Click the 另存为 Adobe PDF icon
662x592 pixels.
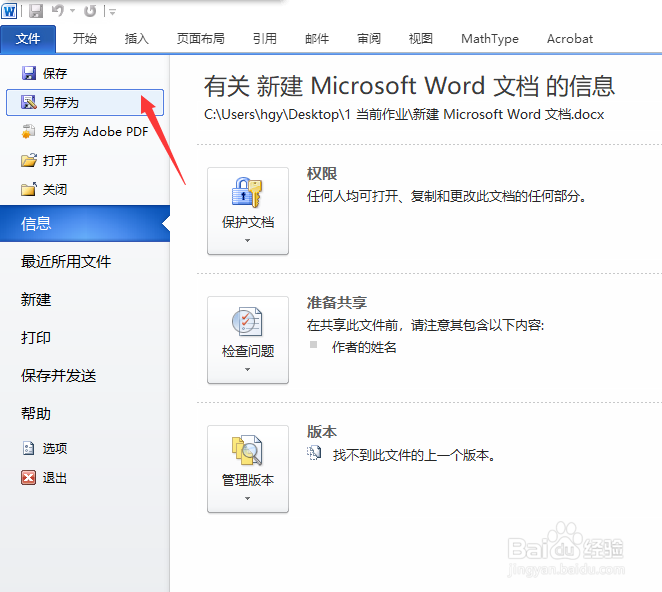click(29, 131)
